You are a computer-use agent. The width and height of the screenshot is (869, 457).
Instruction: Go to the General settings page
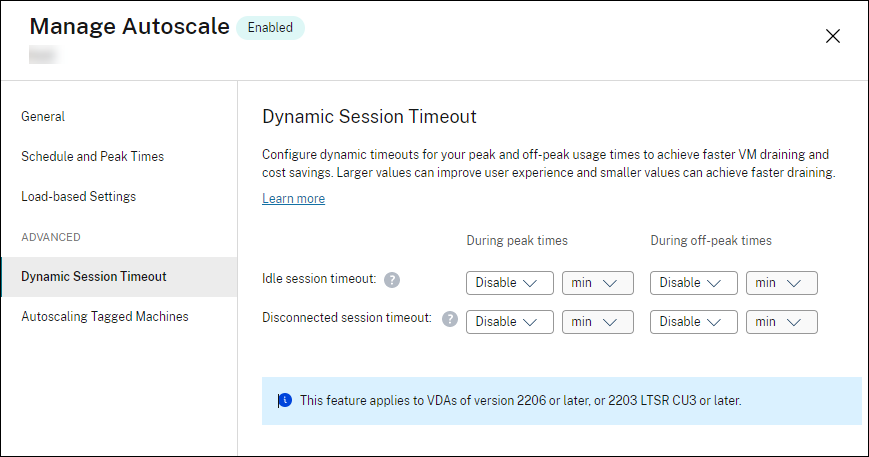[x=43, y=117]
